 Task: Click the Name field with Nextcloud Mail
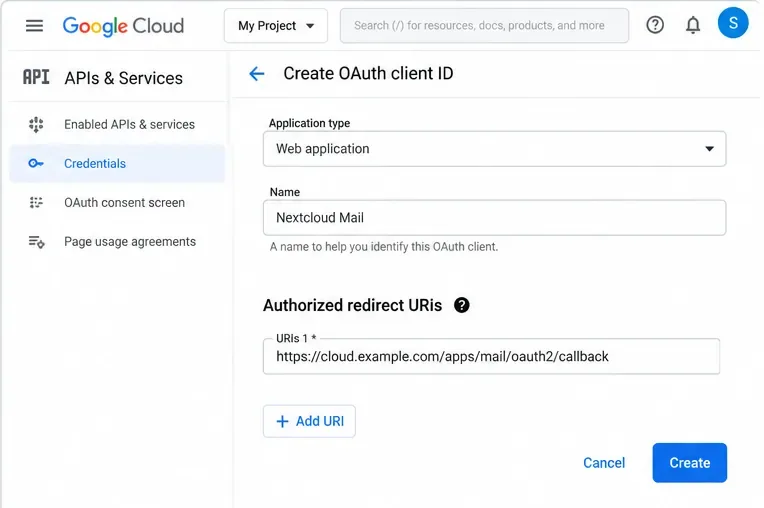[x=495, y=218]
